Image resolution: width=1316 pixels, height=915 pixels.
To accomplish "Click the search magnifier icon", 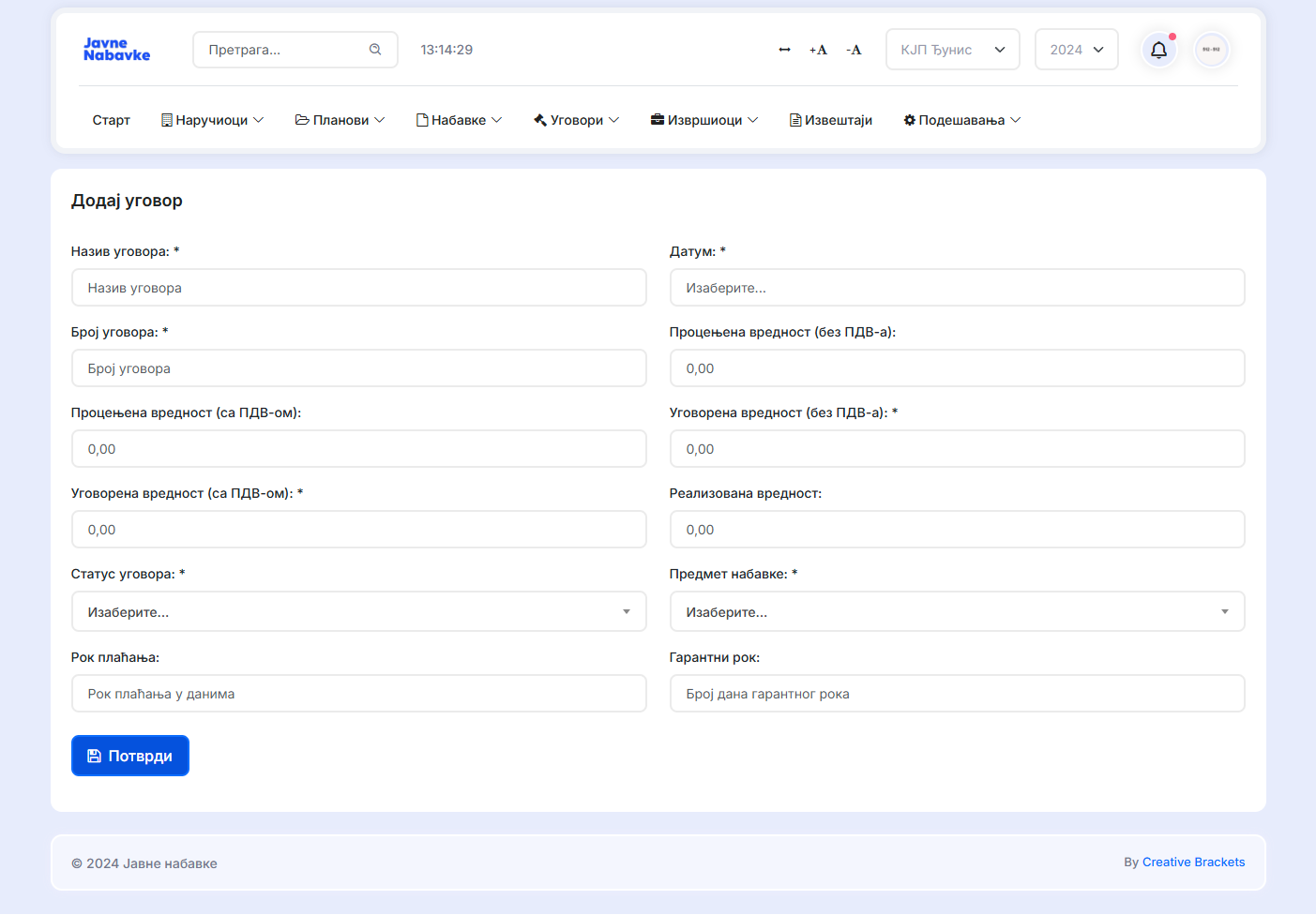I will [x=375, y=50].
